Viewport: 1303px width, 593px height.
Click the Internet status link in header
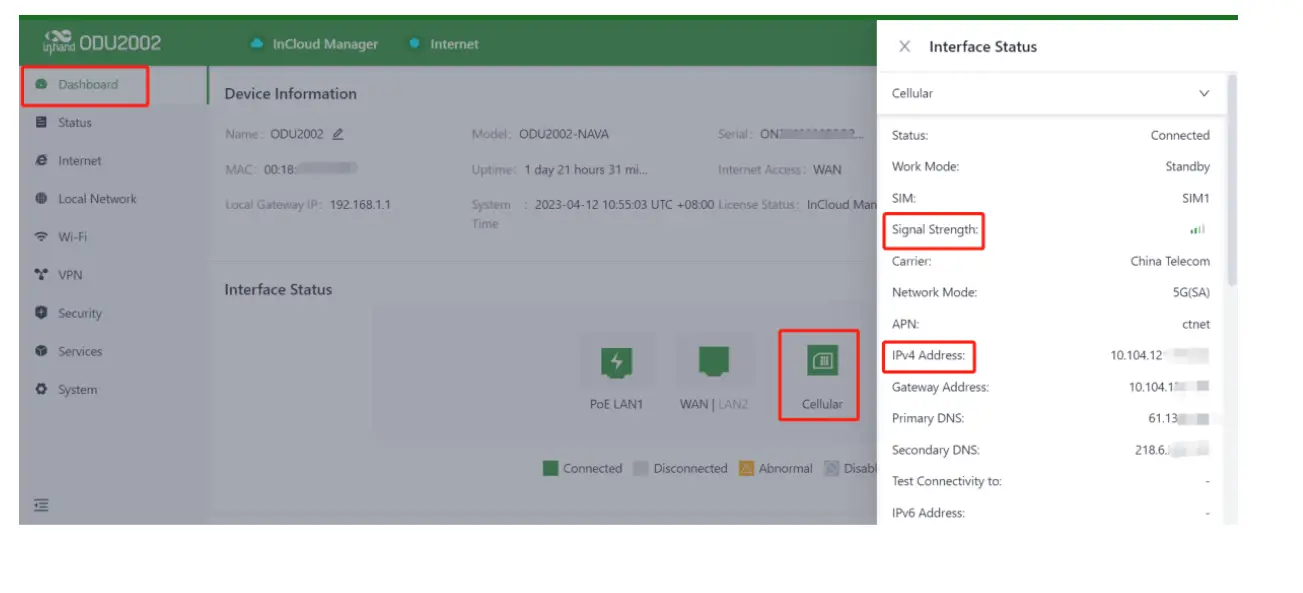point(453,44)
